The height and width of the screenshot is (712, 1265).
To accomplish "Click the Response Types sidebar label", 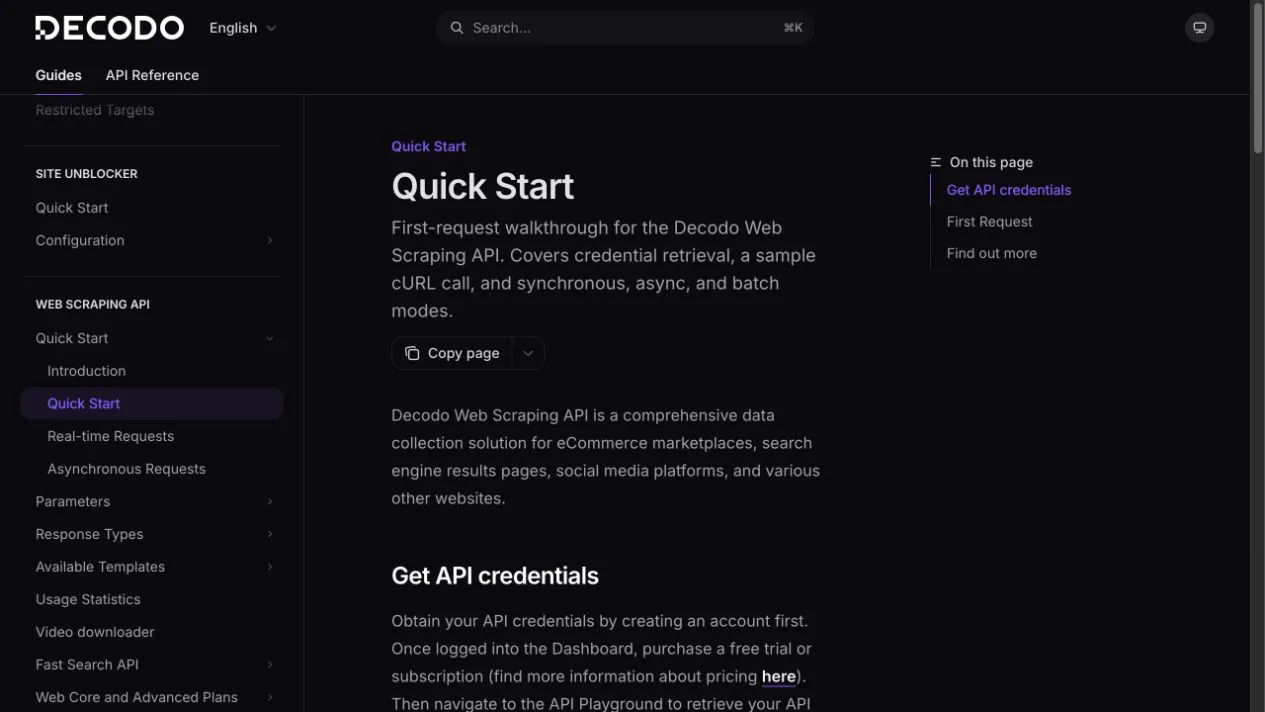I will point(89,535).
